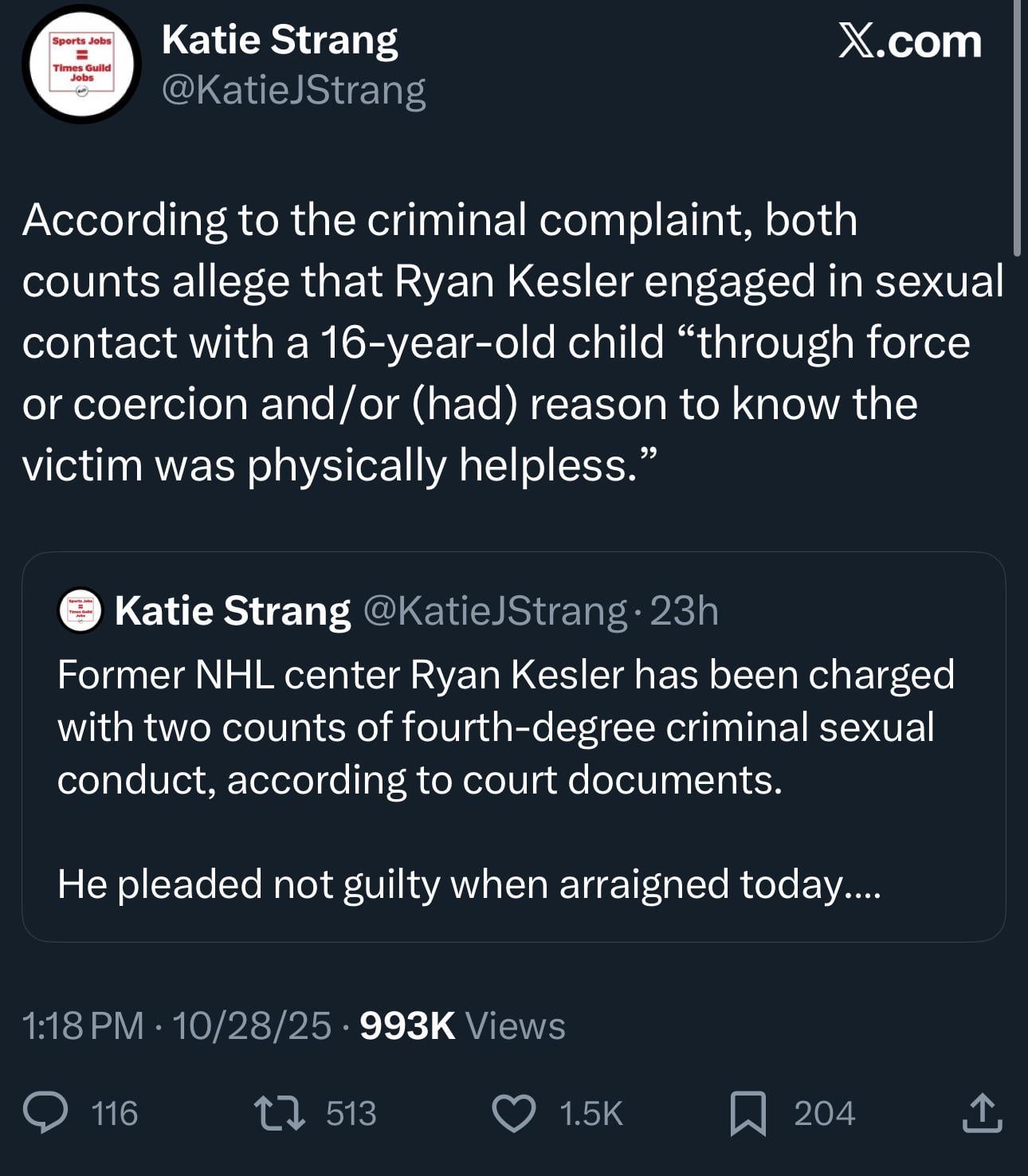
Task: Click the 23h timestamp in quoted tweet
Action: (x=685, y=611)
